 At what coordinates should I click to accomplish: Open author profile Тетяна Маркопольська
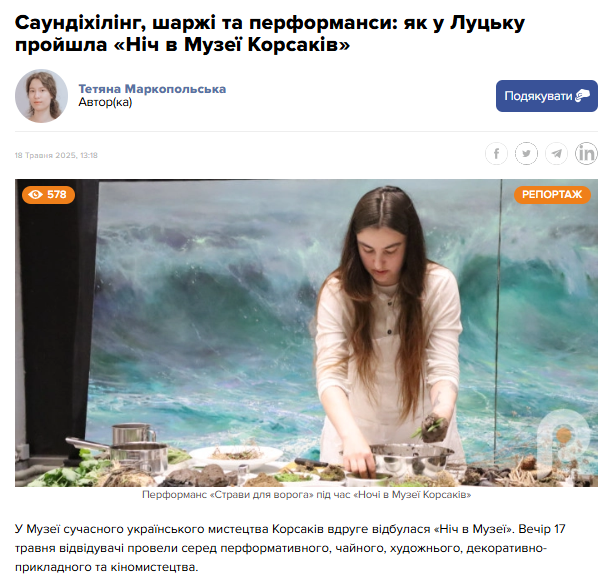[152, 89]
